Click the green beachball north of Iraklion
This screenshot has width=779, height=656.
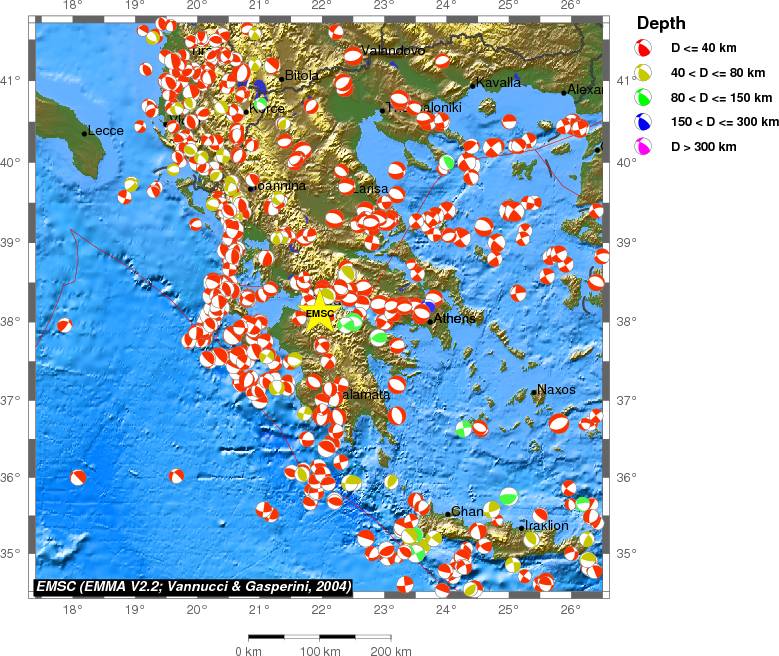(508, 496)
